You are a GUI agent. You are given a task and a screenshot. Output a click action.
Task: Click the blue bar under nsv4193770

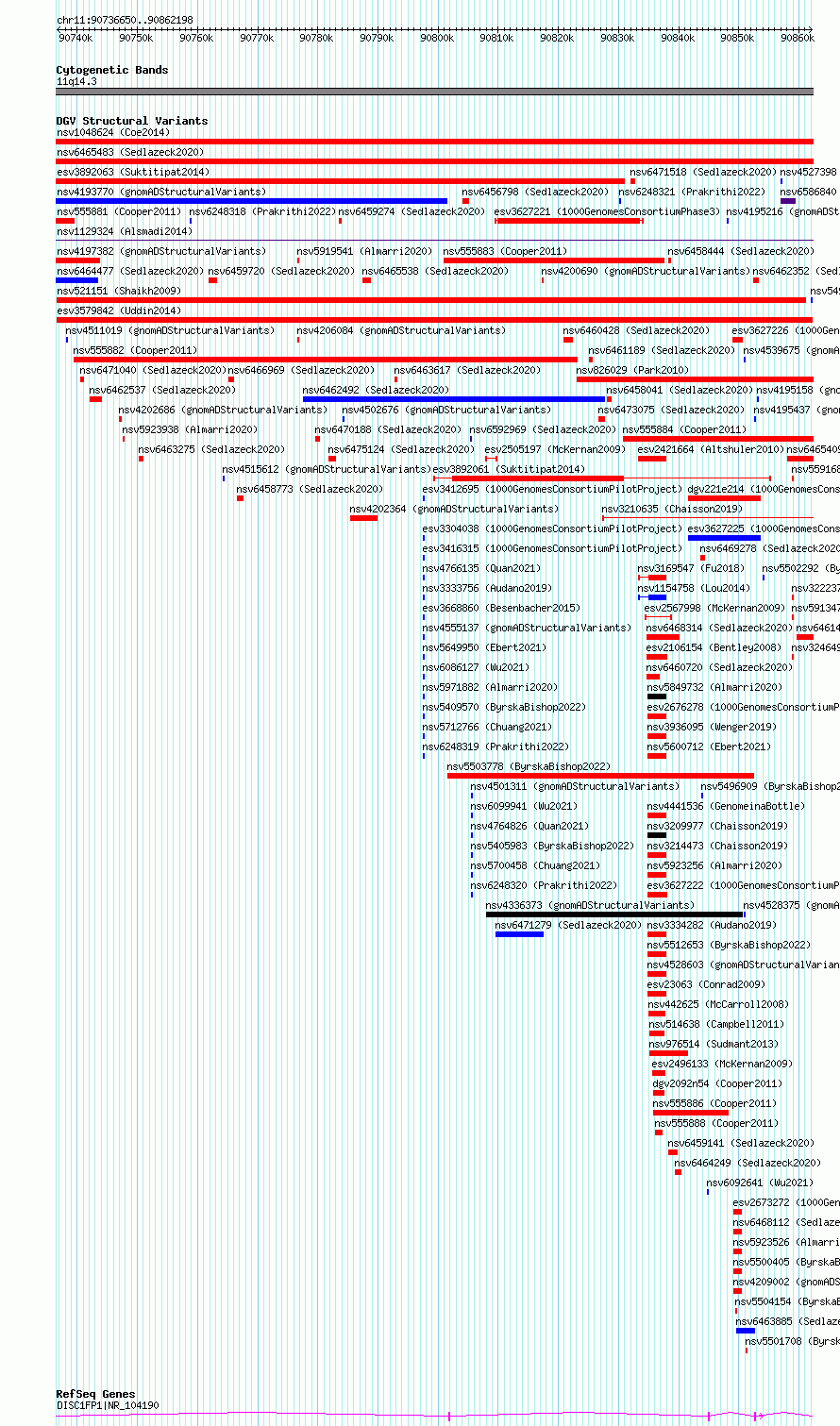tap(252, 201)
